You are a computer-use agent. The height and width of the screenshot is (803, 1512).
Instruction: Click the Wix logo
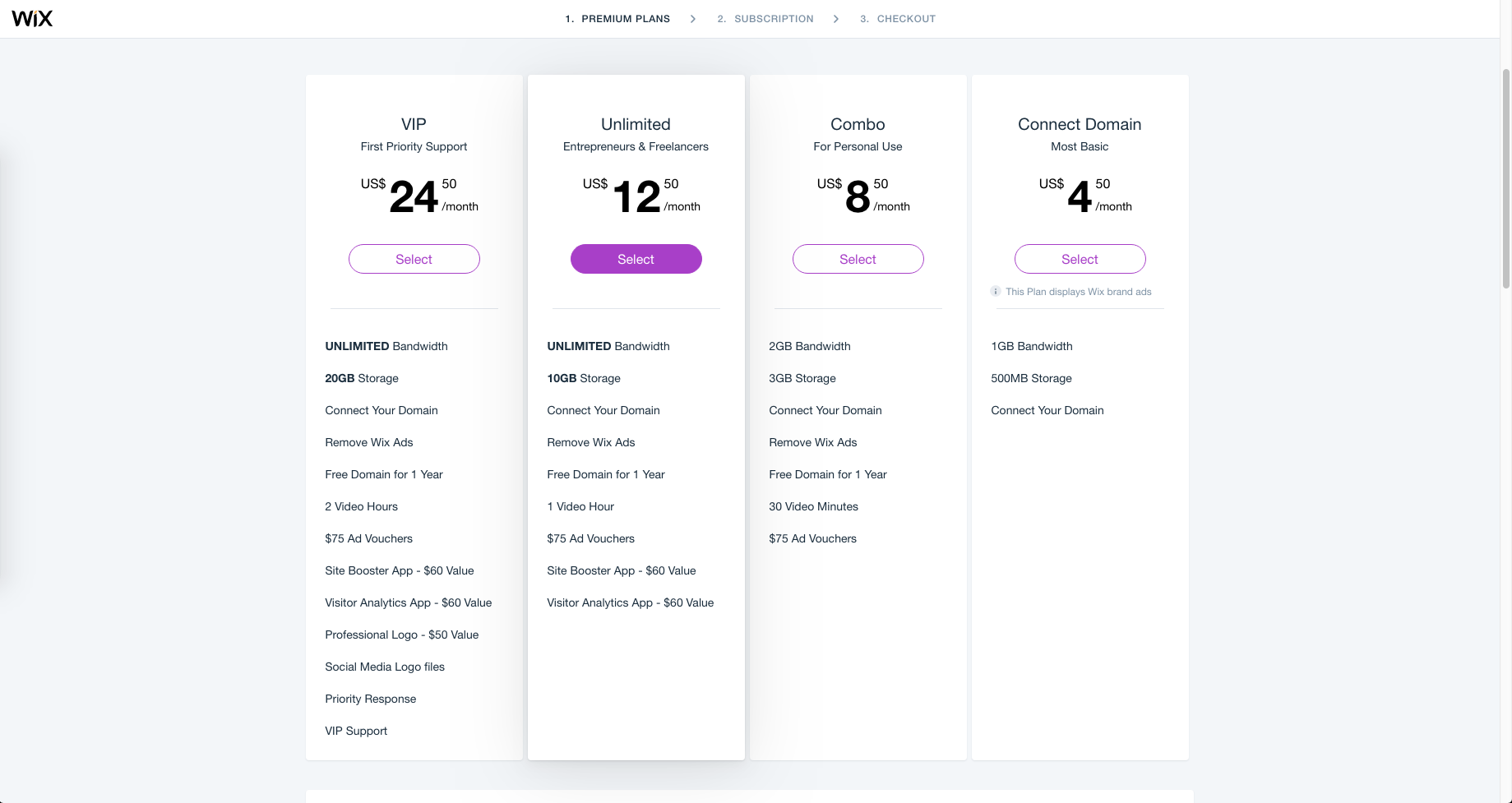click(x=32, y=18)
